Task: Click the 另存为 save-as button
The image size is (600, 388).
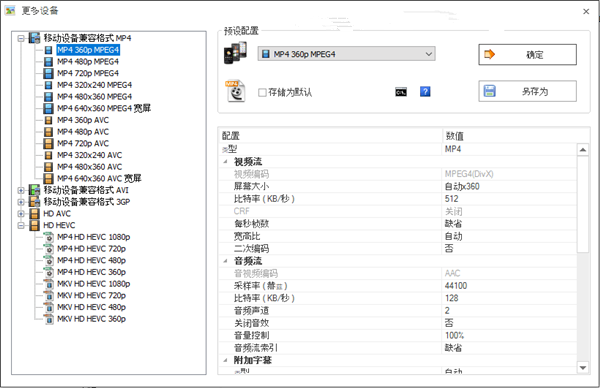Action: click(527, 91)
